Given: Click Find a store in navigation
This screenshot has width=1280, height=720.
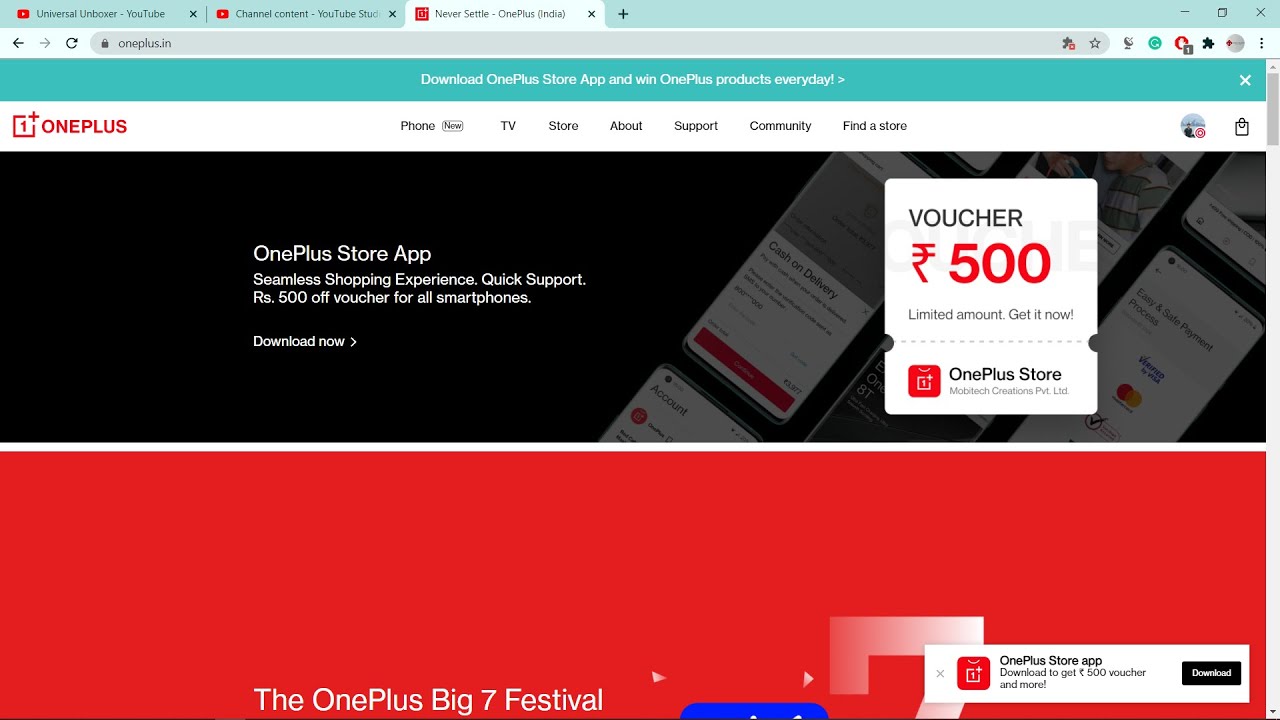Looking at the screenshot, I should (875, 126).
